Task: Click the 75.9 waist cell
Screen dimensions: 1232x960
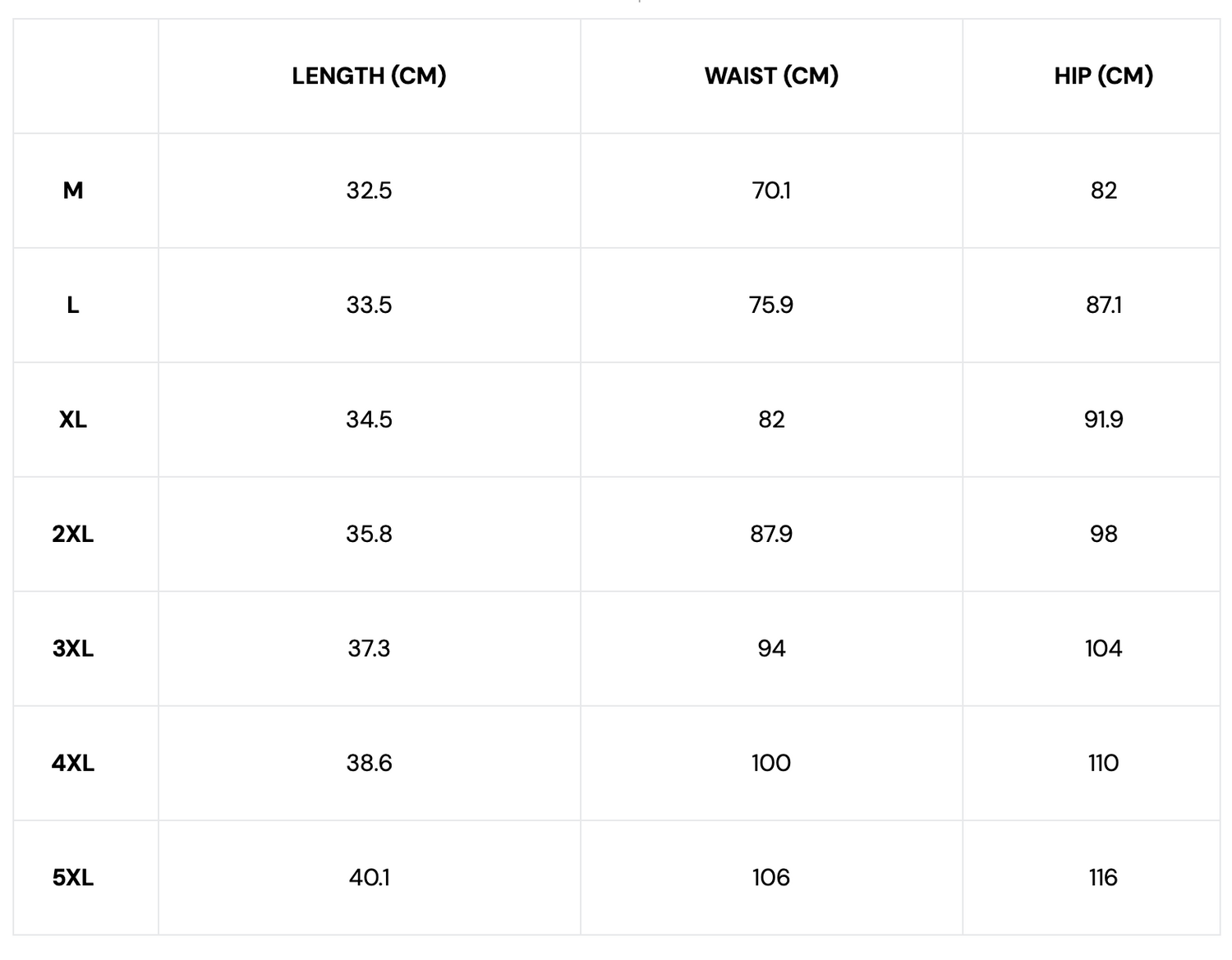Action: [771, 305]
